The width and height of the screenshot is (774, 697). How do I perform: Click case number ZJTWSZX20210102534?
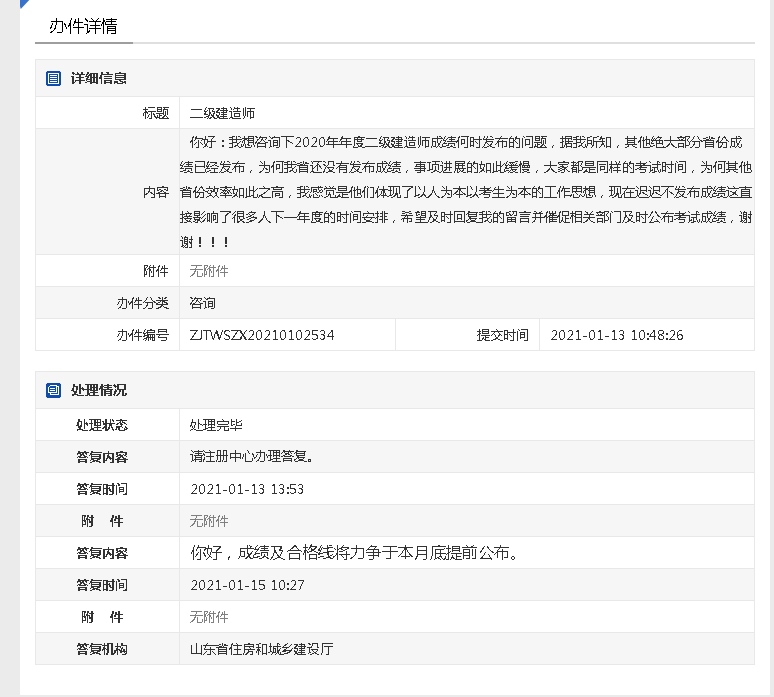click(262, 335)
